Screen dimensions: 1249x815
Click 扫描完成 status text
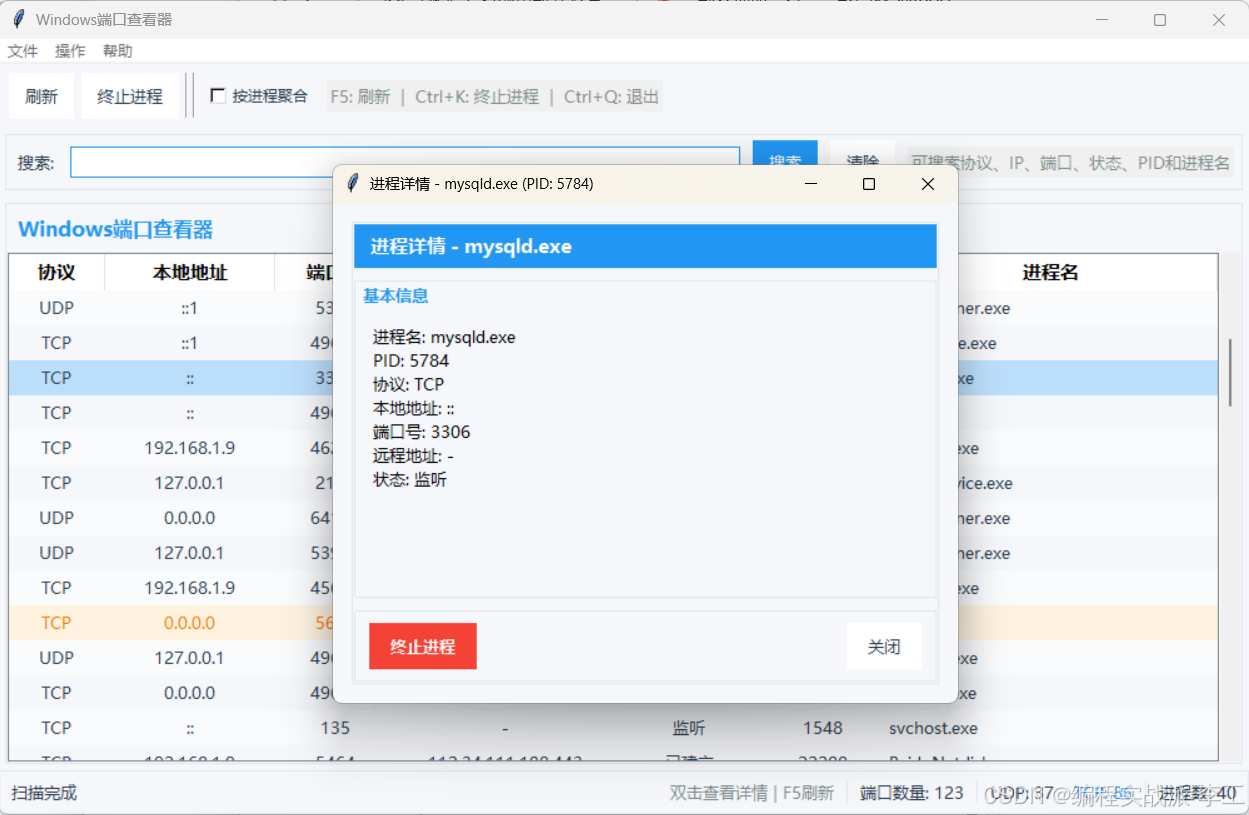coord(44,793)
